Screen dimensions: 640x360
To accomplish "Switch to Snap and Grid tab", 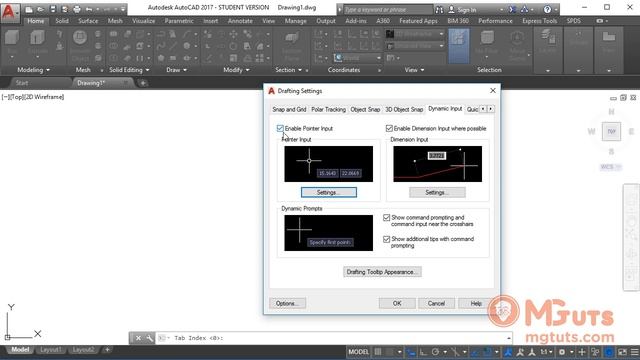I will click(289, 109).
